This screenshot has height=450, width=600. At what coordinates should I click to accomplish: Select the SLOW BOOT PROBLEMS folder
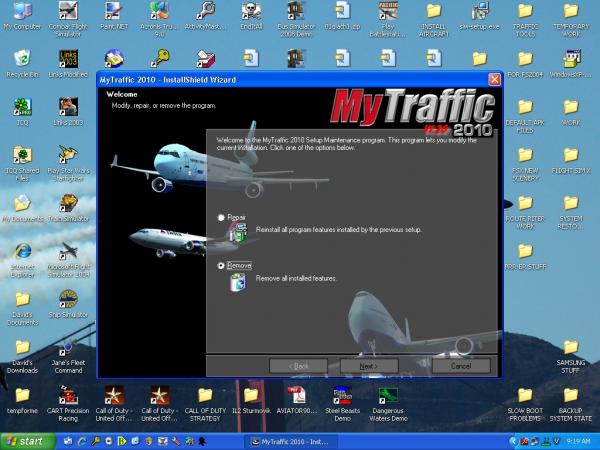click(525, 404)
